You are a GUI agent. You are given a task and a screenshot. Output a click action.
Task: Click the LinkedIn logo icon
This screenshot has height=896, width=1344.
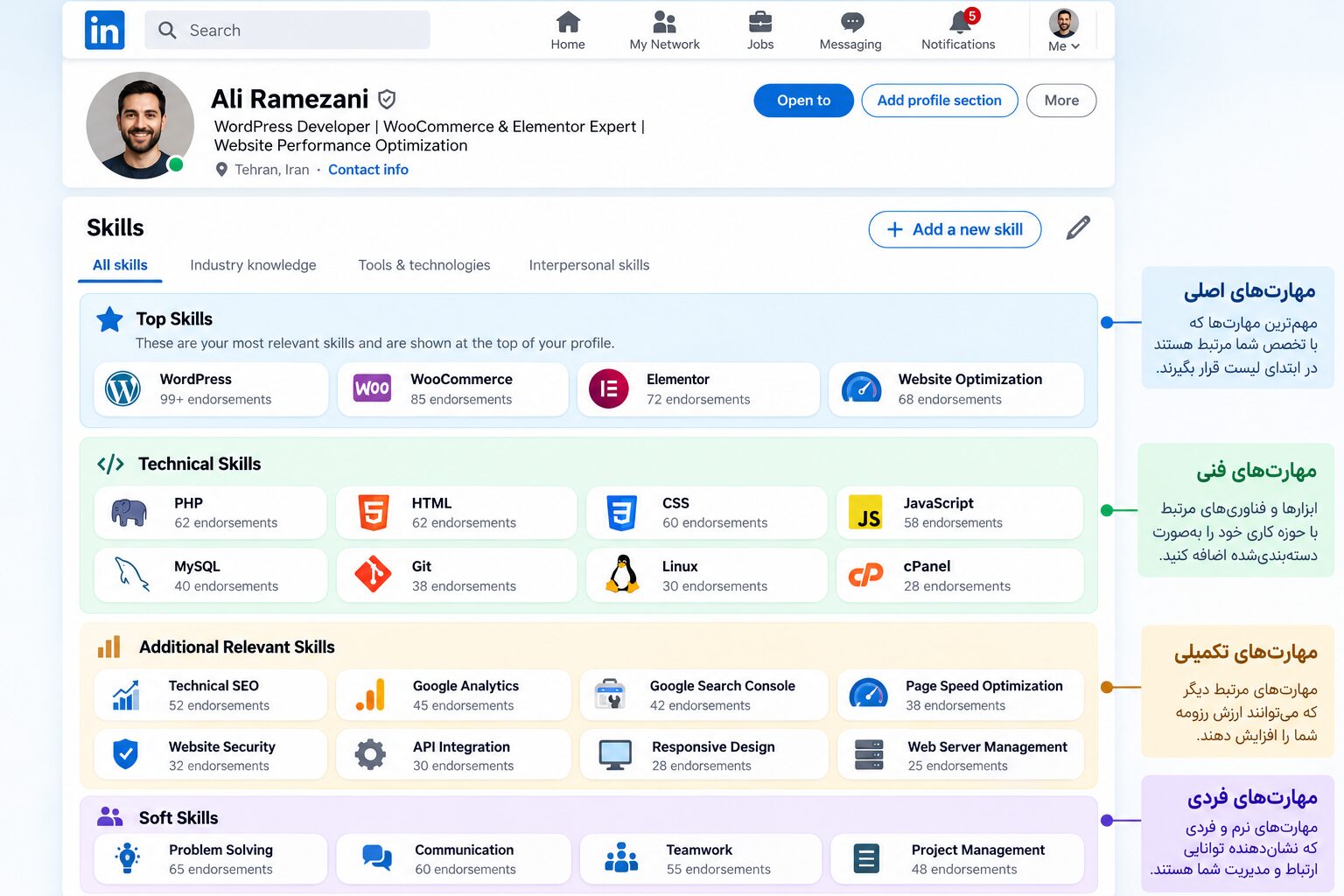click(x=105, y=30)
